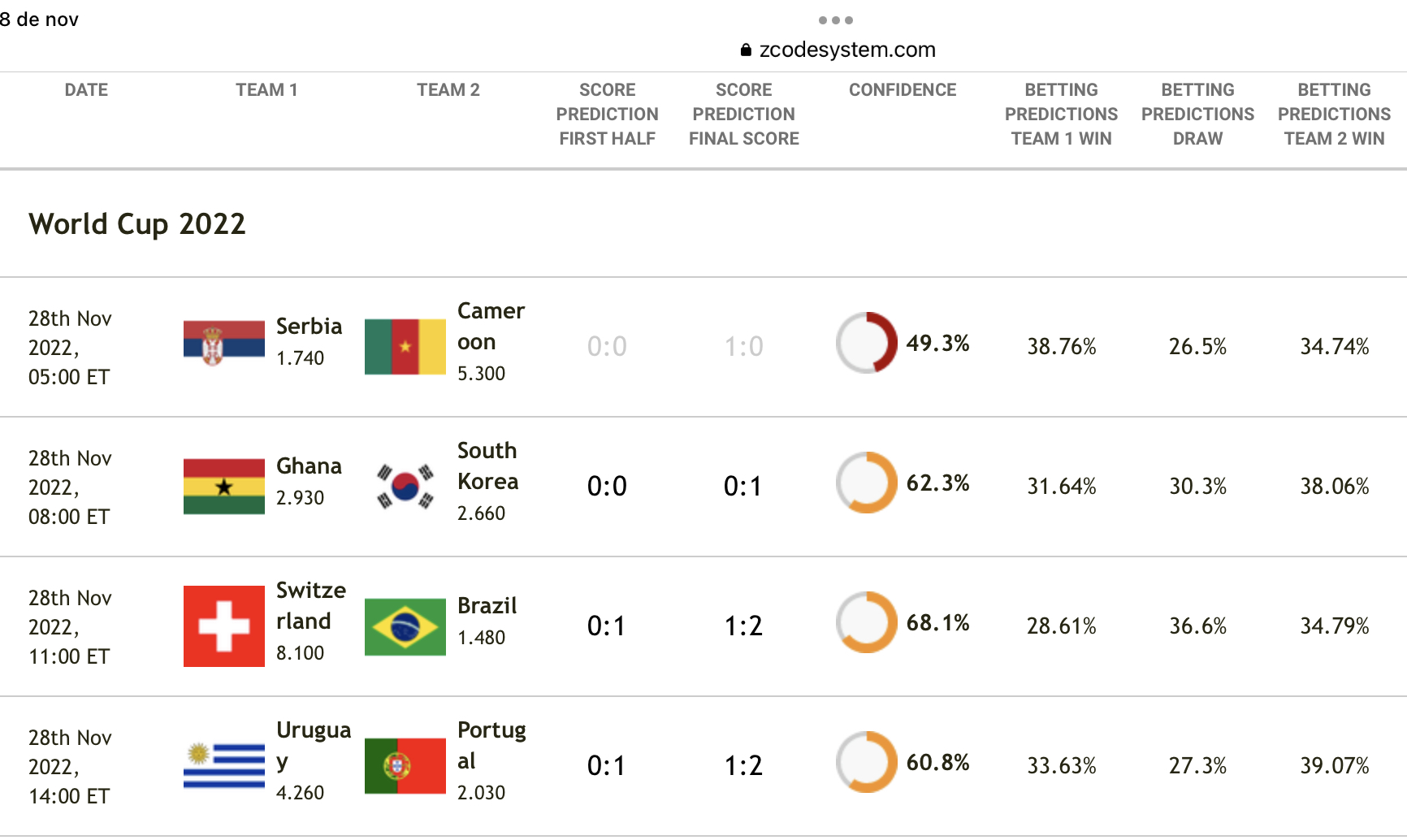Click the 49.3% confidence ring

(867, 343)
